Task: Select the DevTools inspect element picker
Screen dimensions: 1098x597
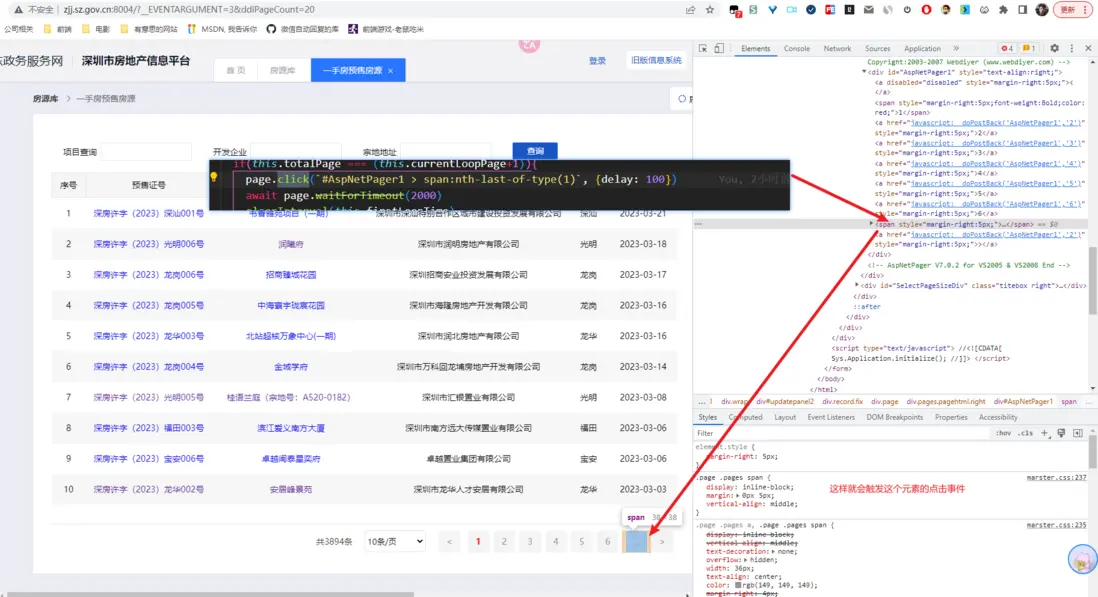Action: 703,48
